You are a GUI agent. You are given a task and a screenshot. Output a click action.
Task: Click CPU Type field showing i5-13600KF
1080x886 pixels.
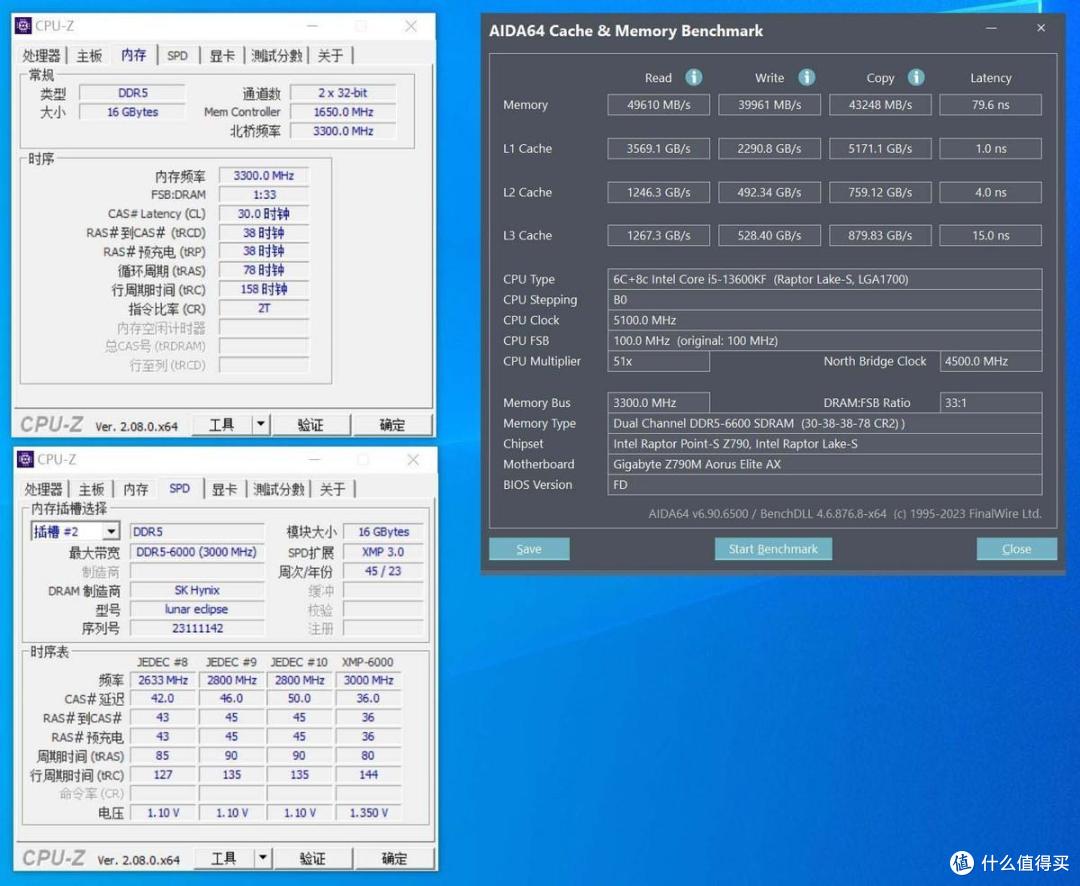tap(824, 279)
